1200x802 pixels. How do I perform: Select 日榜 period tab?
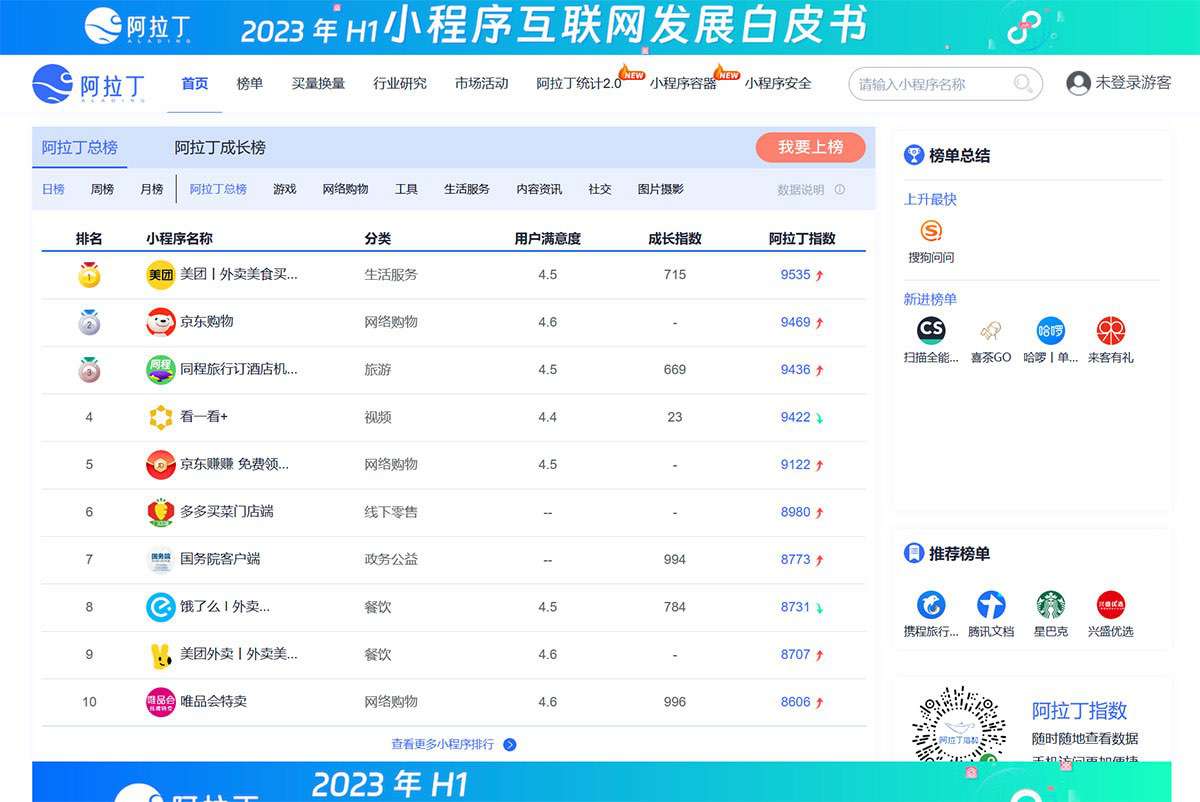tap(53, 190)
